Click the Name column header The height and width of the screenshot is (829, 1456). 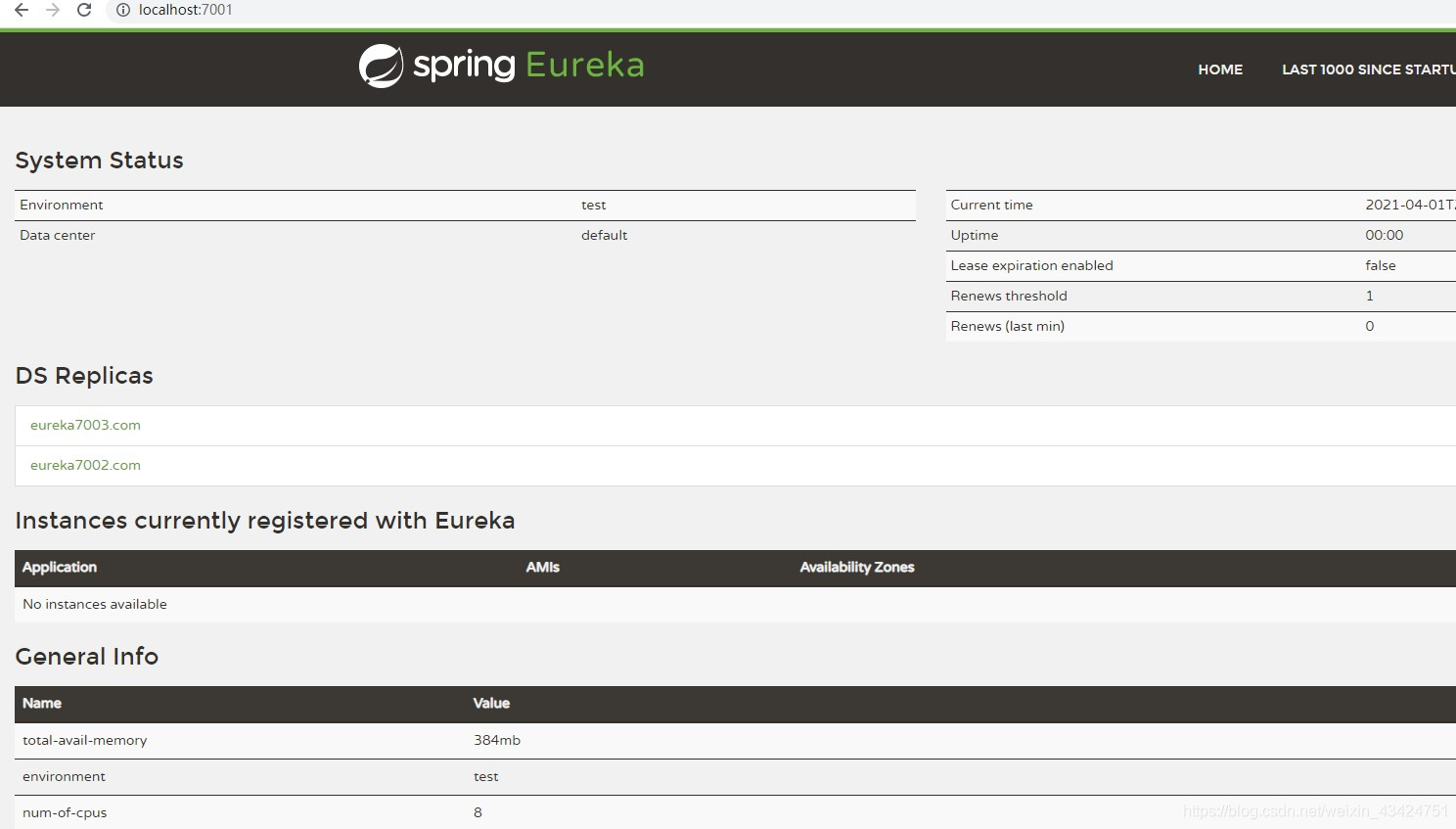point(42,703)
